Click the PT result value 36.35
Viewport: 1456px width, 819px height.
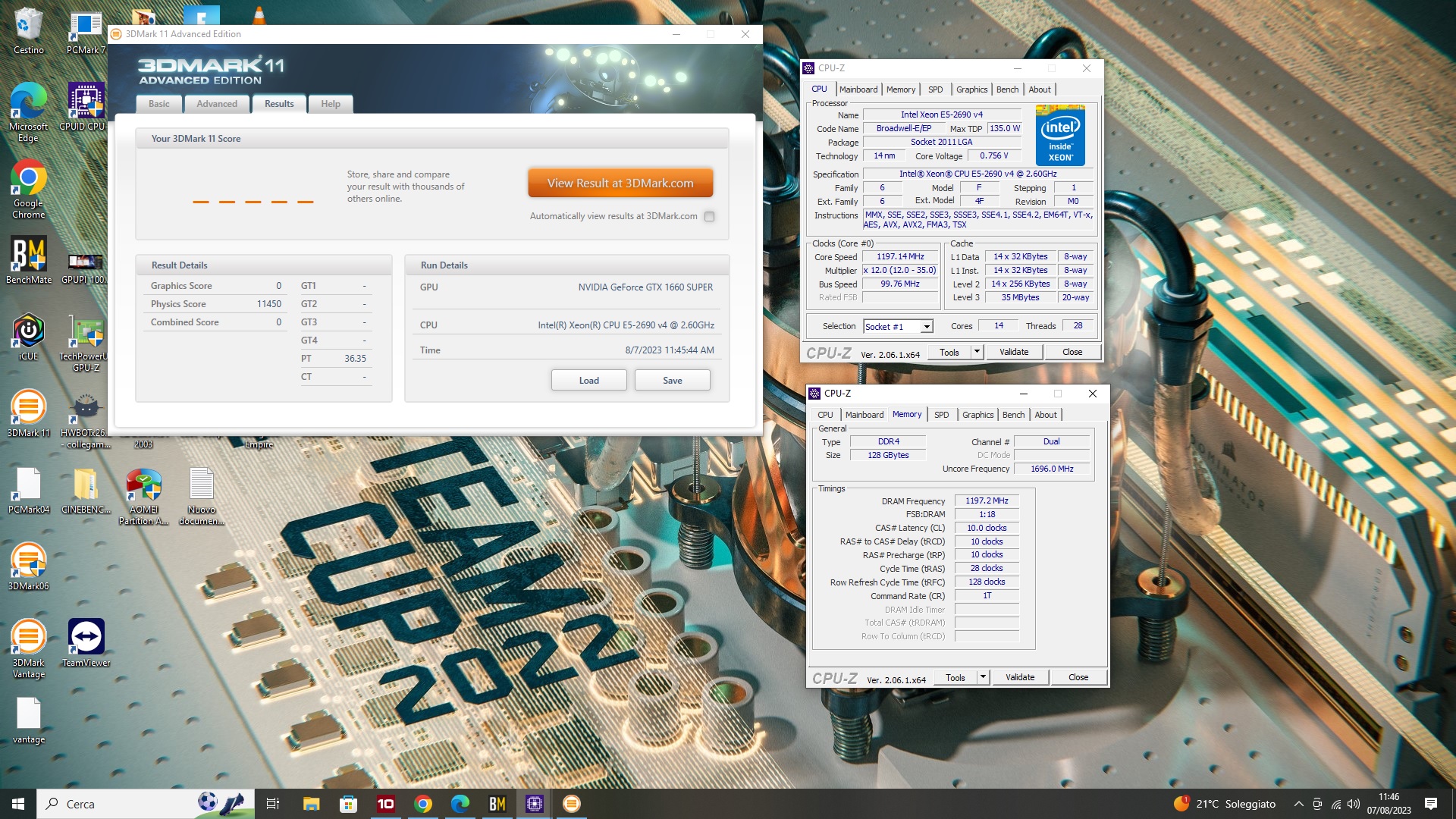pyautogui.click(x=355, y=359)
